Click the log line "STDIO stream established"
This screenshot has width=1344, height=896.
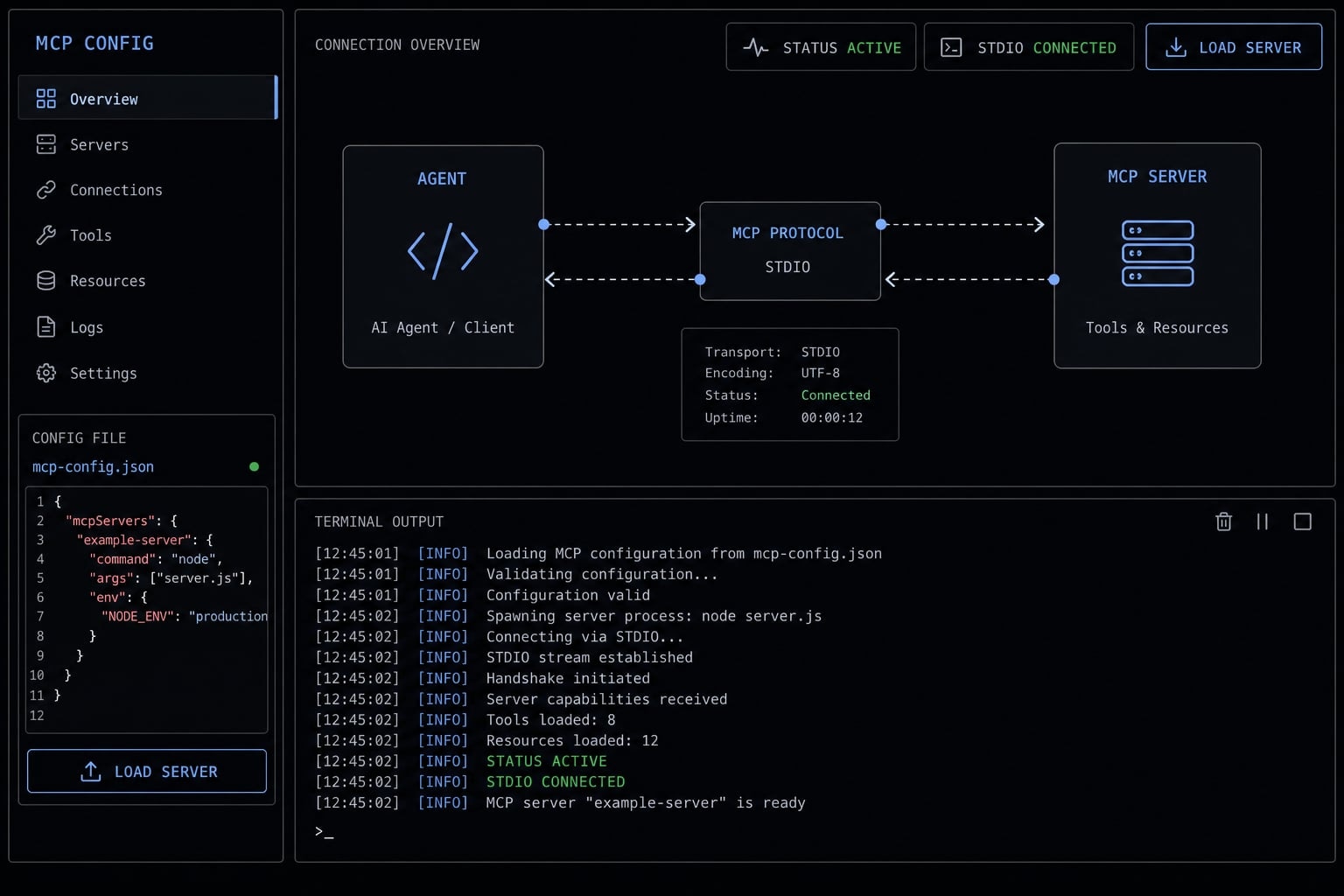504,657
